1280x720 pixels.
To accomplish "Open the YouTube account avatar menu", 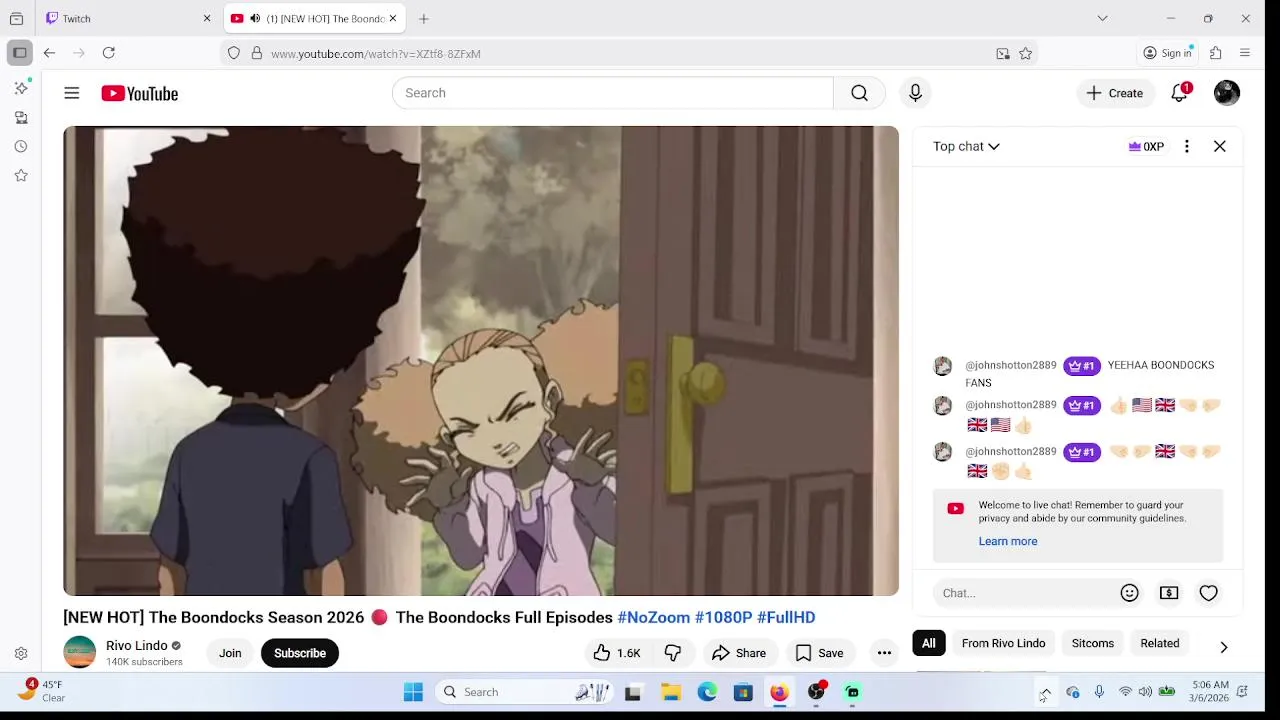I will pos(1227,93).
